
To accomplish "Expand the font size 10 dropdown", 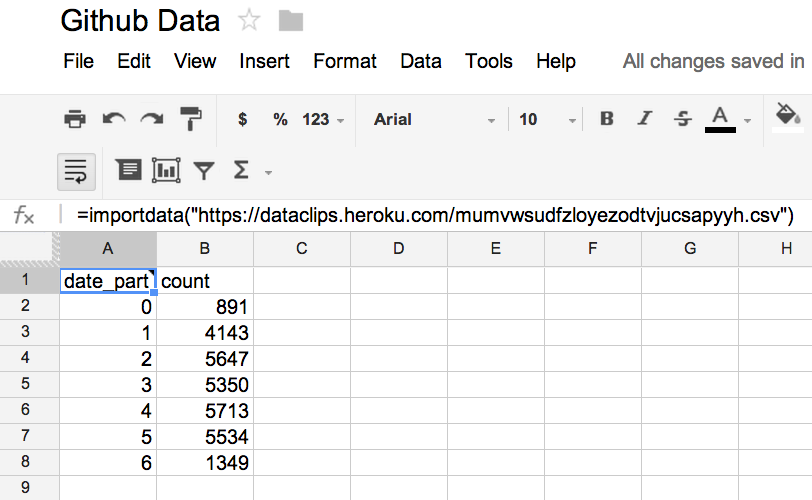I will (547, 120).
